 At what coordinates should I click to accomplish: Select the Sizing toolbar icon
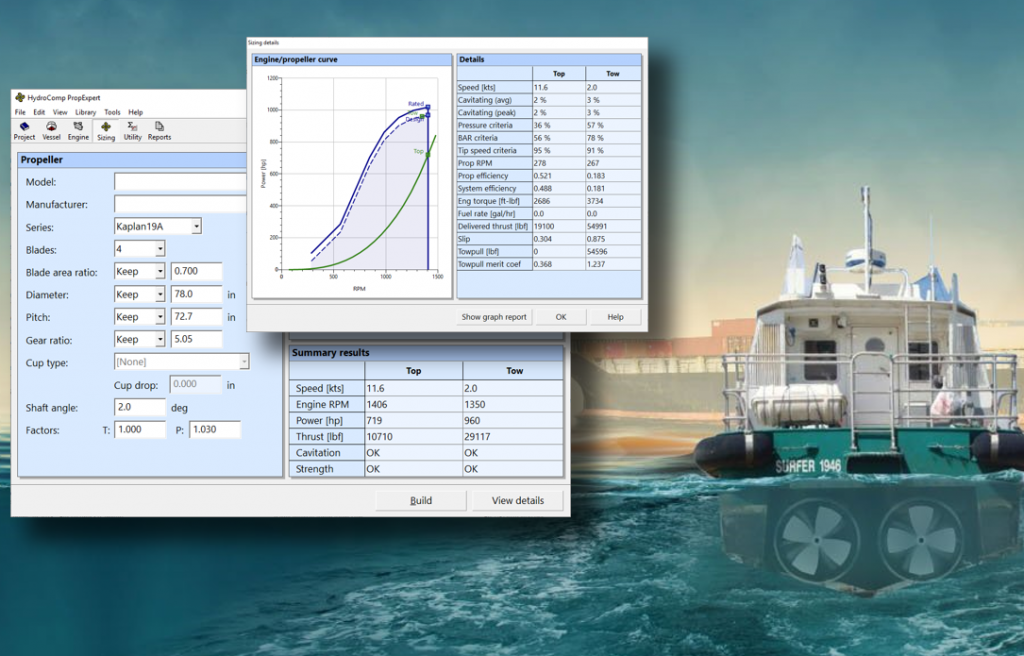click(105, 130)
